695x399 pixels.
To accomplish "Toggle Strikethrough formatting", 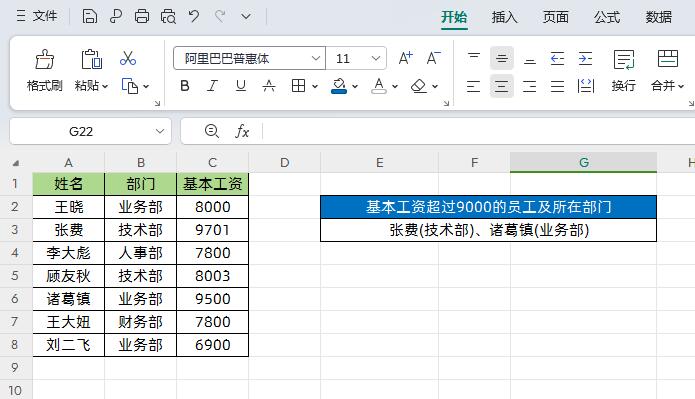I will (269, 86).
